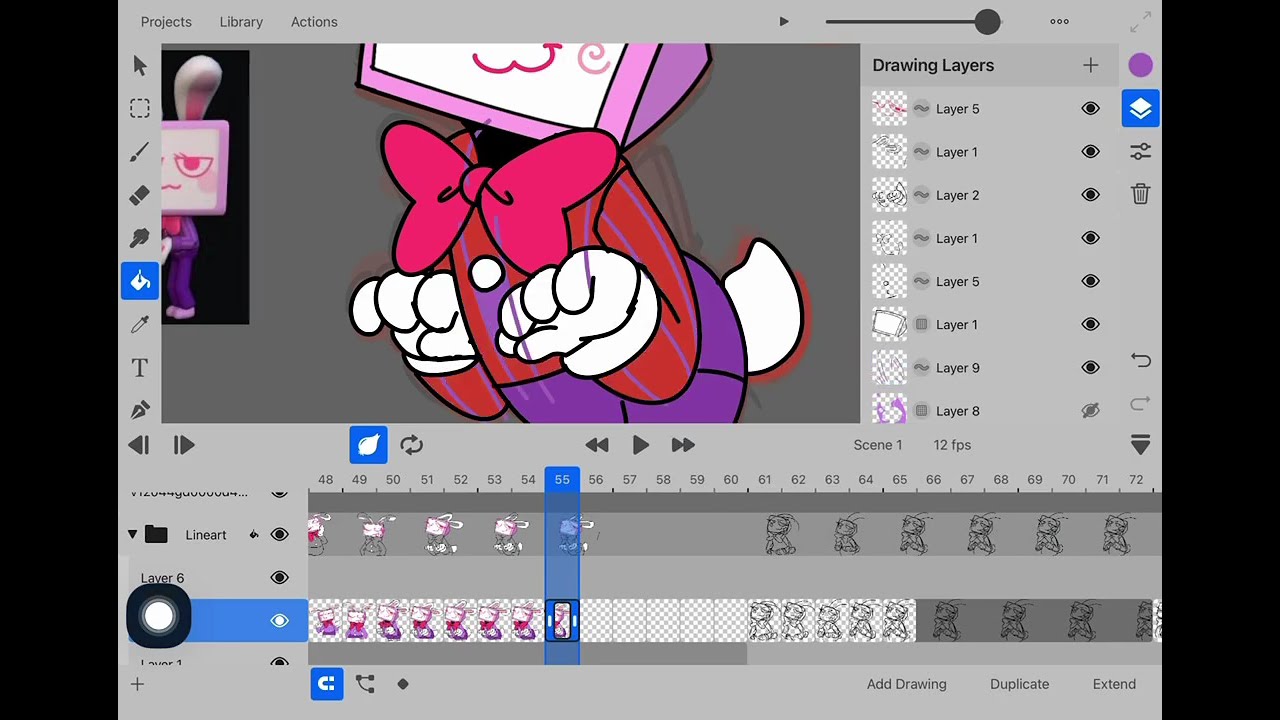This screenshot has height=720, width=1280.
Task: Select the text tool
Action: (139, 368)
